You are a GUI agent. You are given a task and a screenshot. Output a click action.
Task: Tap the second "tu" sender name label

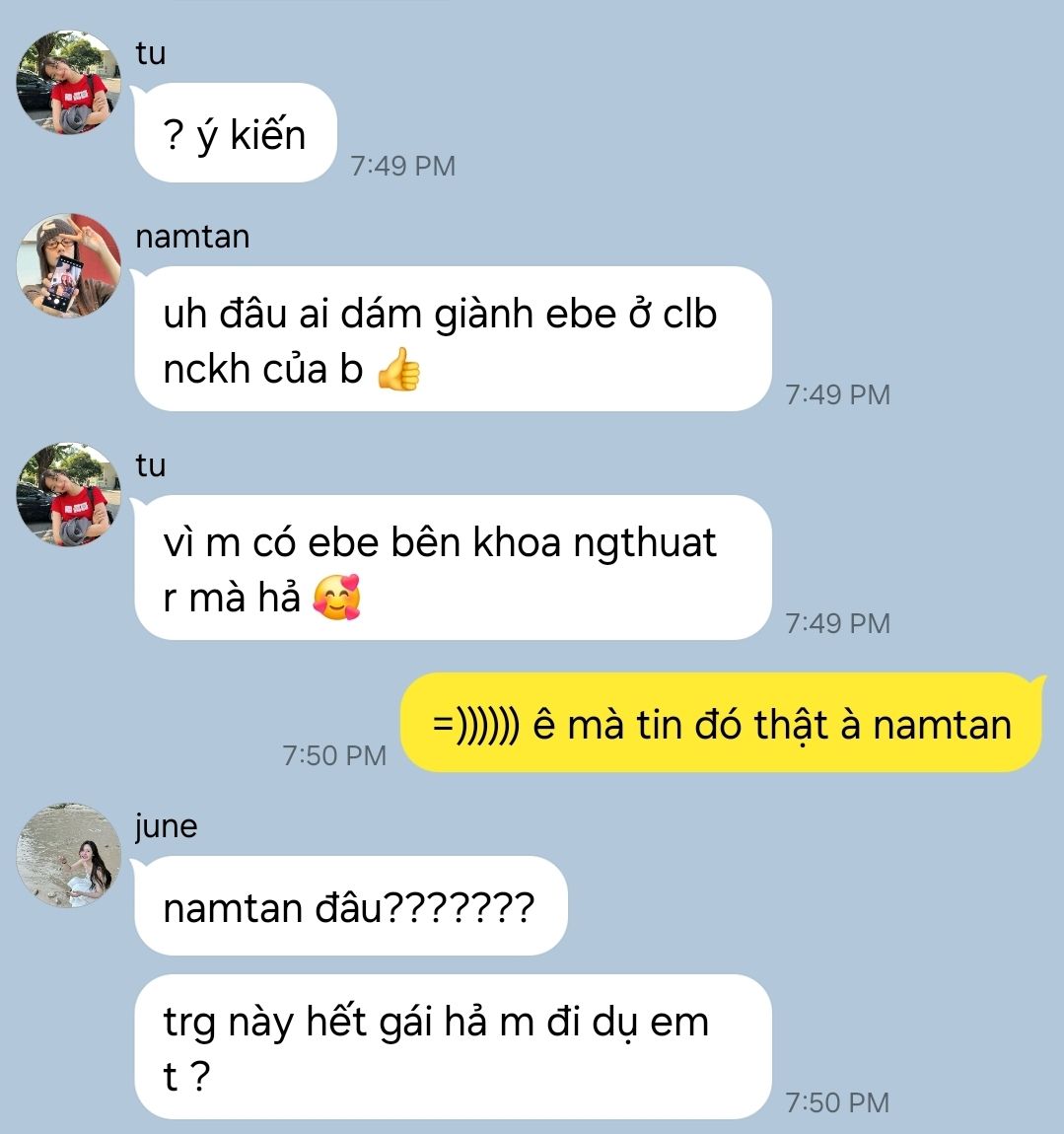pos(151,465)
